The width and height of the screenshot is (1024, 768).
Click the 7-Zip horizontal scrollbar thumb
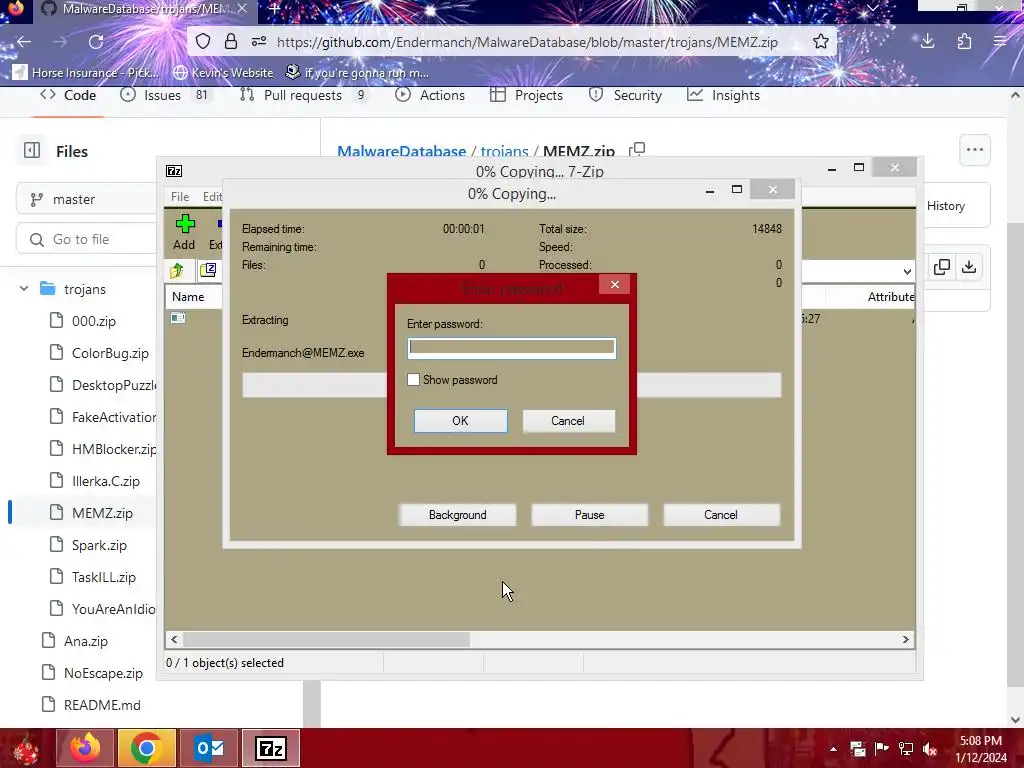tap(326, 639)
